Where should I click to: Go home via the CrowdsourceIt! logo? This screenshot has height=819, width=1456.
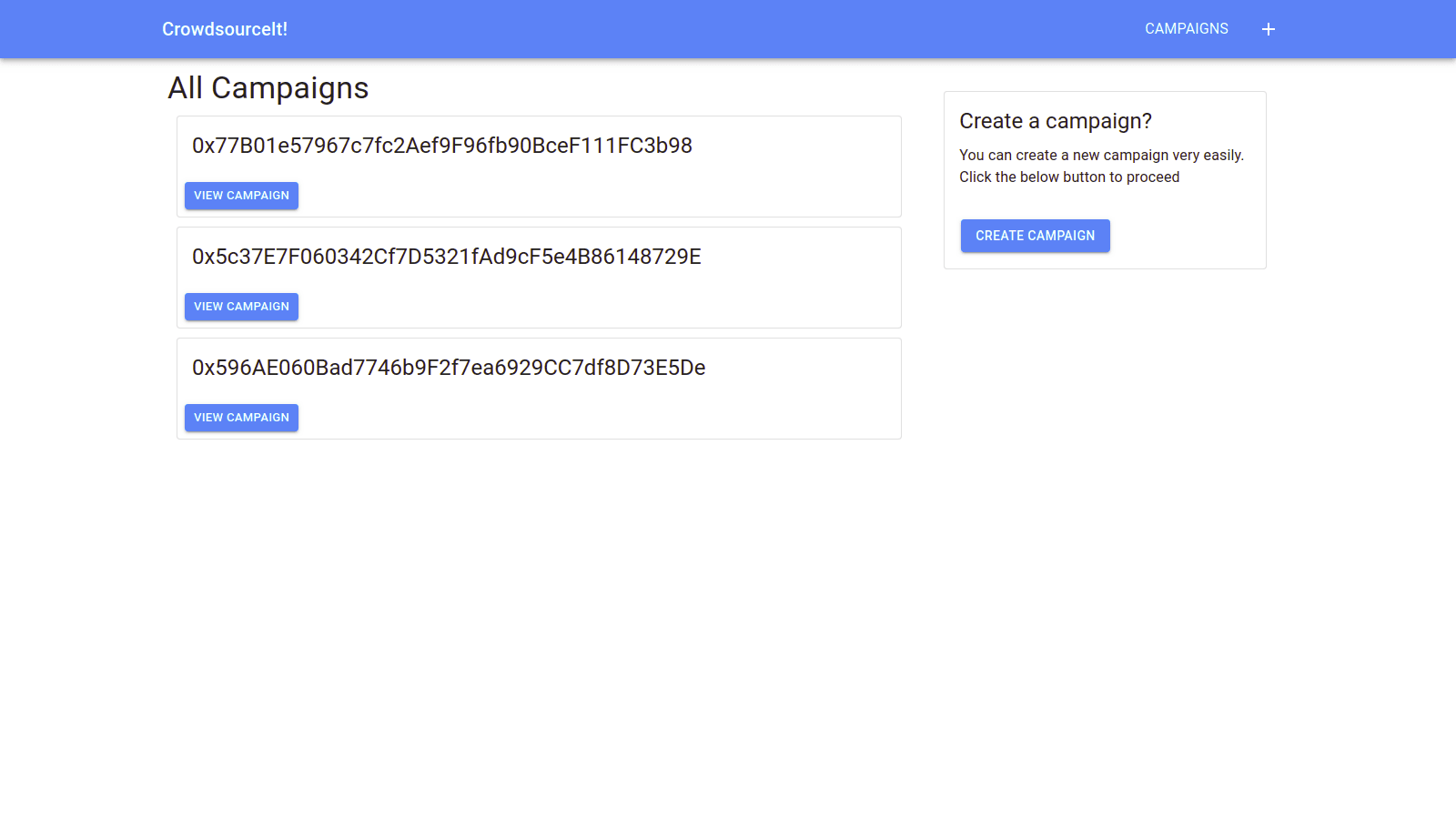[225, 29]
